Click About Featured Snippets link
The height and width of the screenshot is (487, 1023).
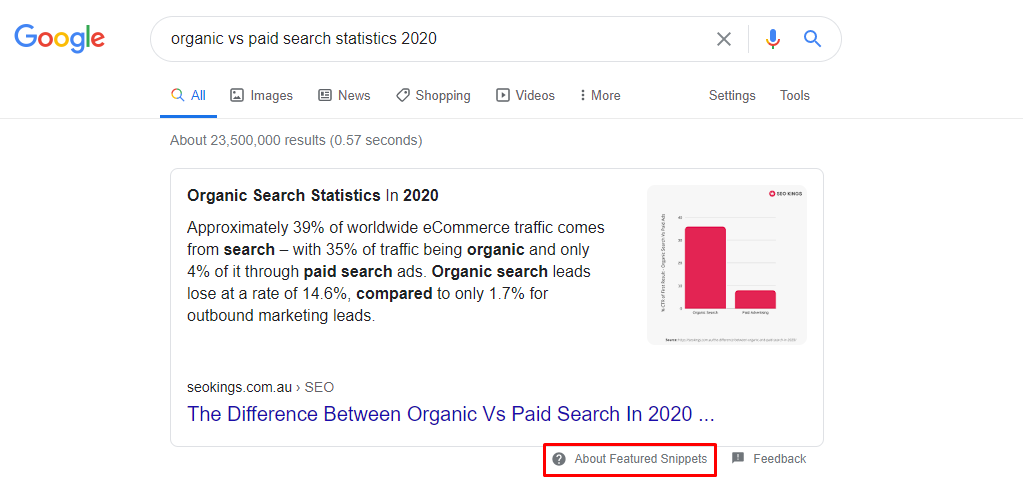point(640,459)
